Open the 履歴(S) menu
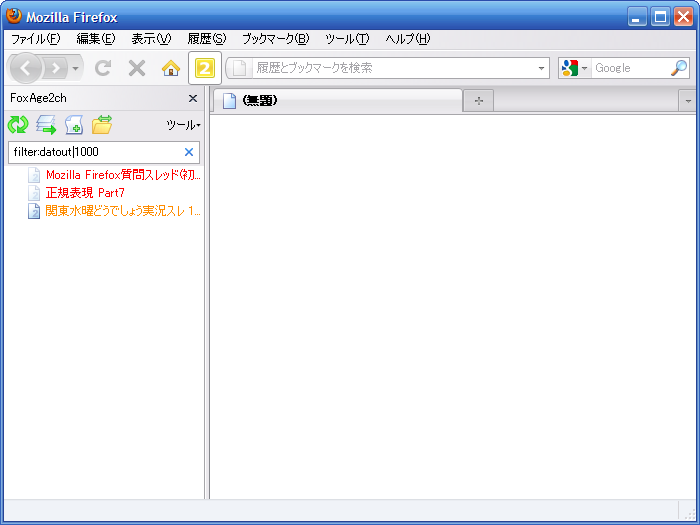700x525 pixels. tap(207, 39)
